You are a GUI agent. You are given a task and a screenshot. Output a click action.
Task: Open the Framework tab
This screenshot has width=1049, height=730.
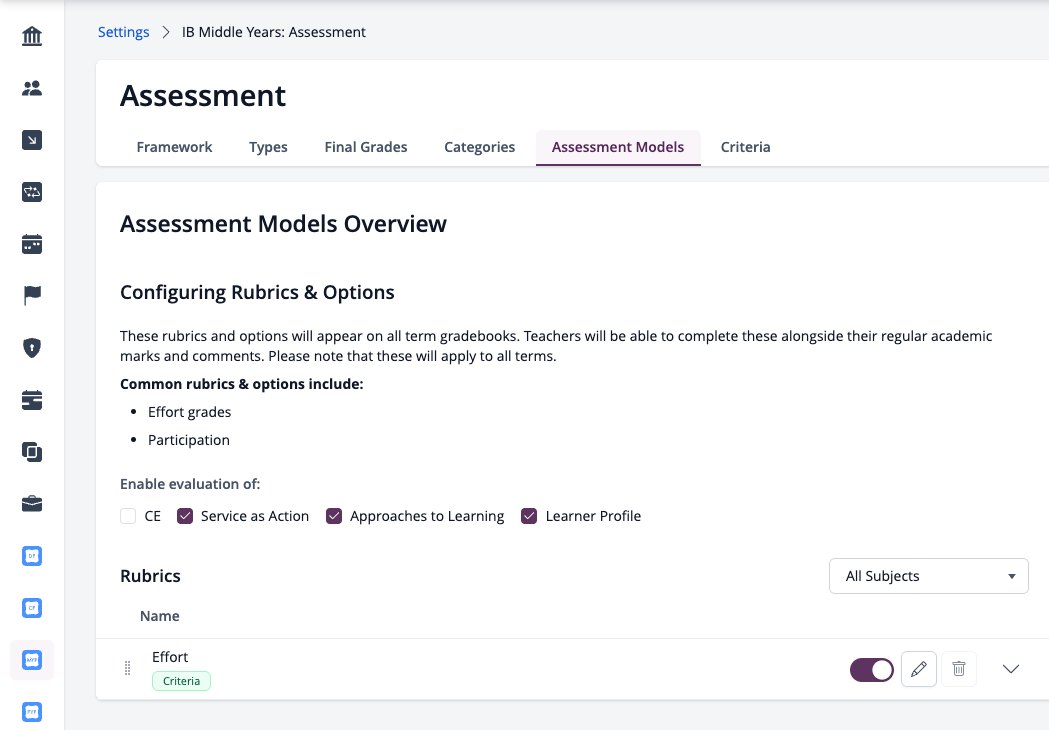[x=174, y=147]
